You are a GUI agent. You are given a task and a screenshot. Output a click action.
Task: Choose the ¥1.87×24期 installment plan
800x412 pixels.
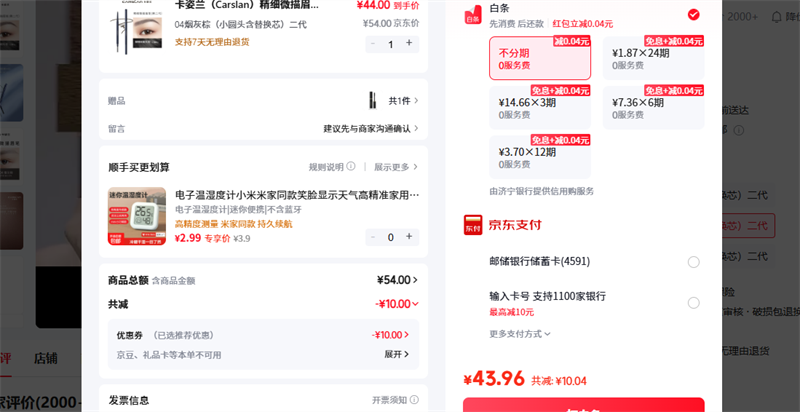click(654, 58)
